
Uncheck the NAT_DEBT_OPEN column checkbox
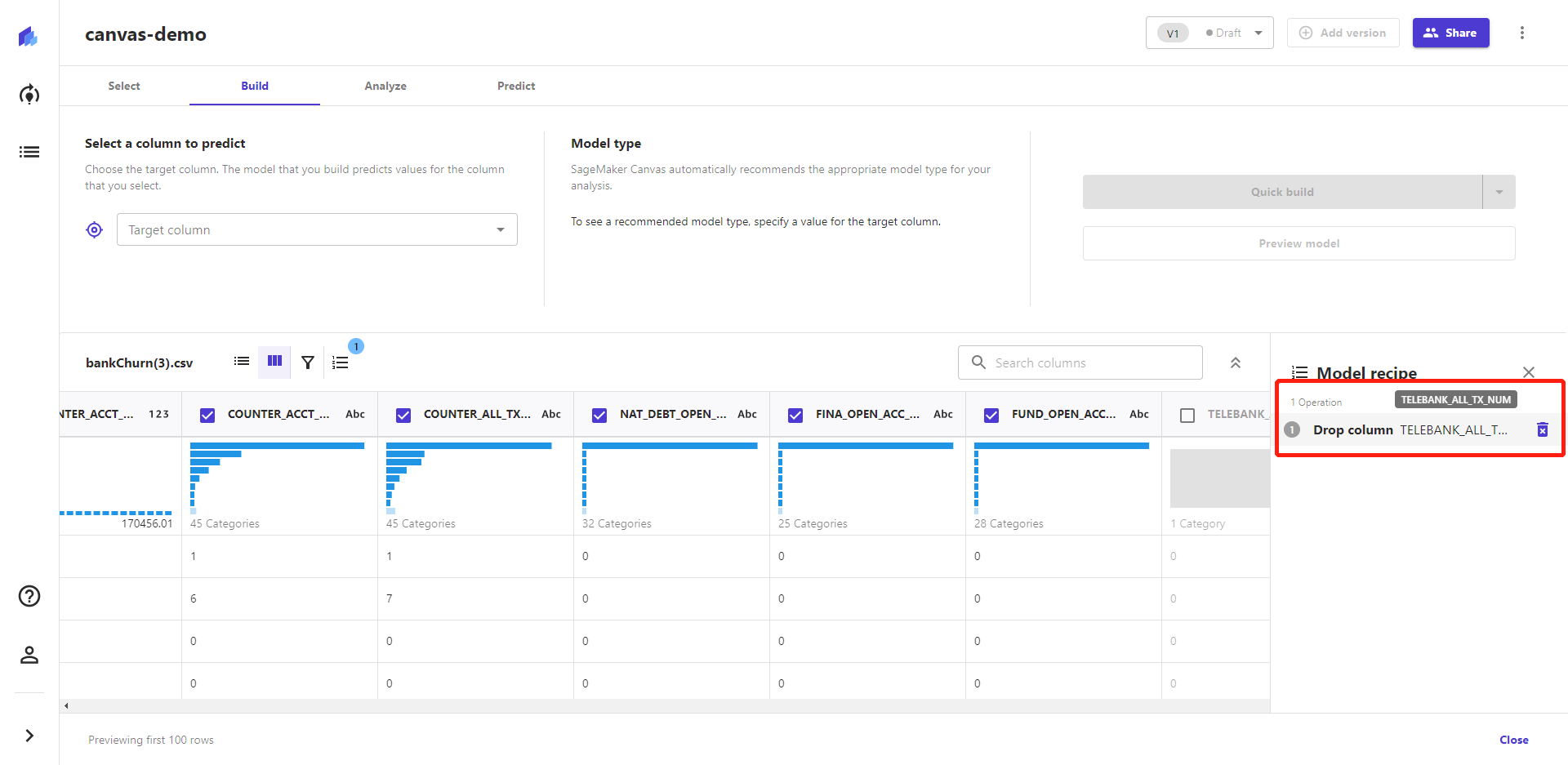coord(599,415)
